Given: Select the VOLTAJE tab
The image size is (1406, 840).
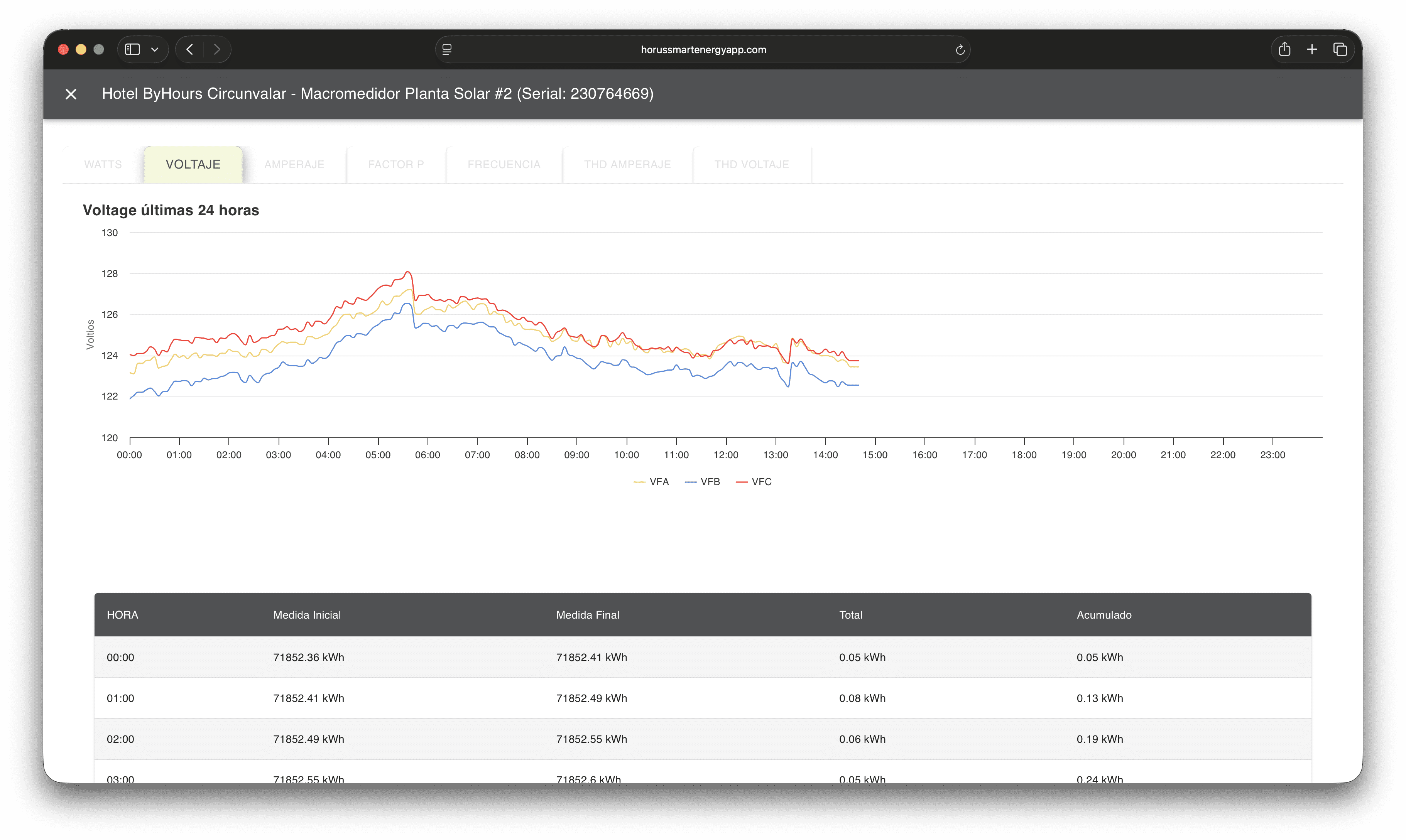Looking at the screenshot, I should pyautogui.click(x=193, y=165).
